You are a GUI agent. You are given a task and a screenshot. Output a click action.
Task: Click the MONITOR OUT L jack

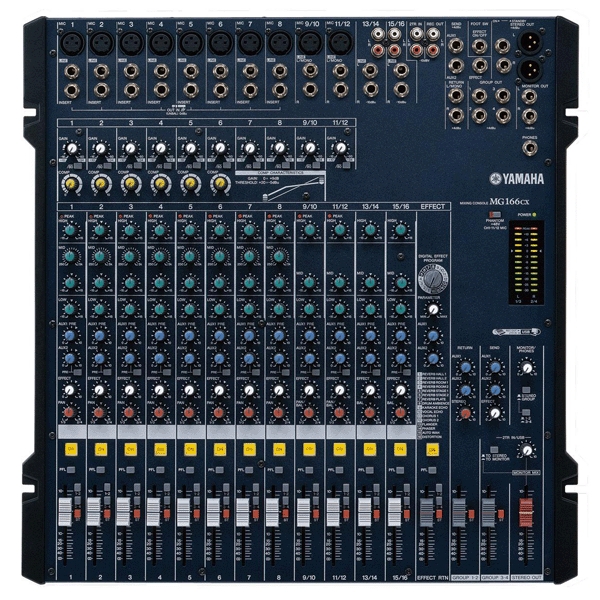click(x=530, y=97)
